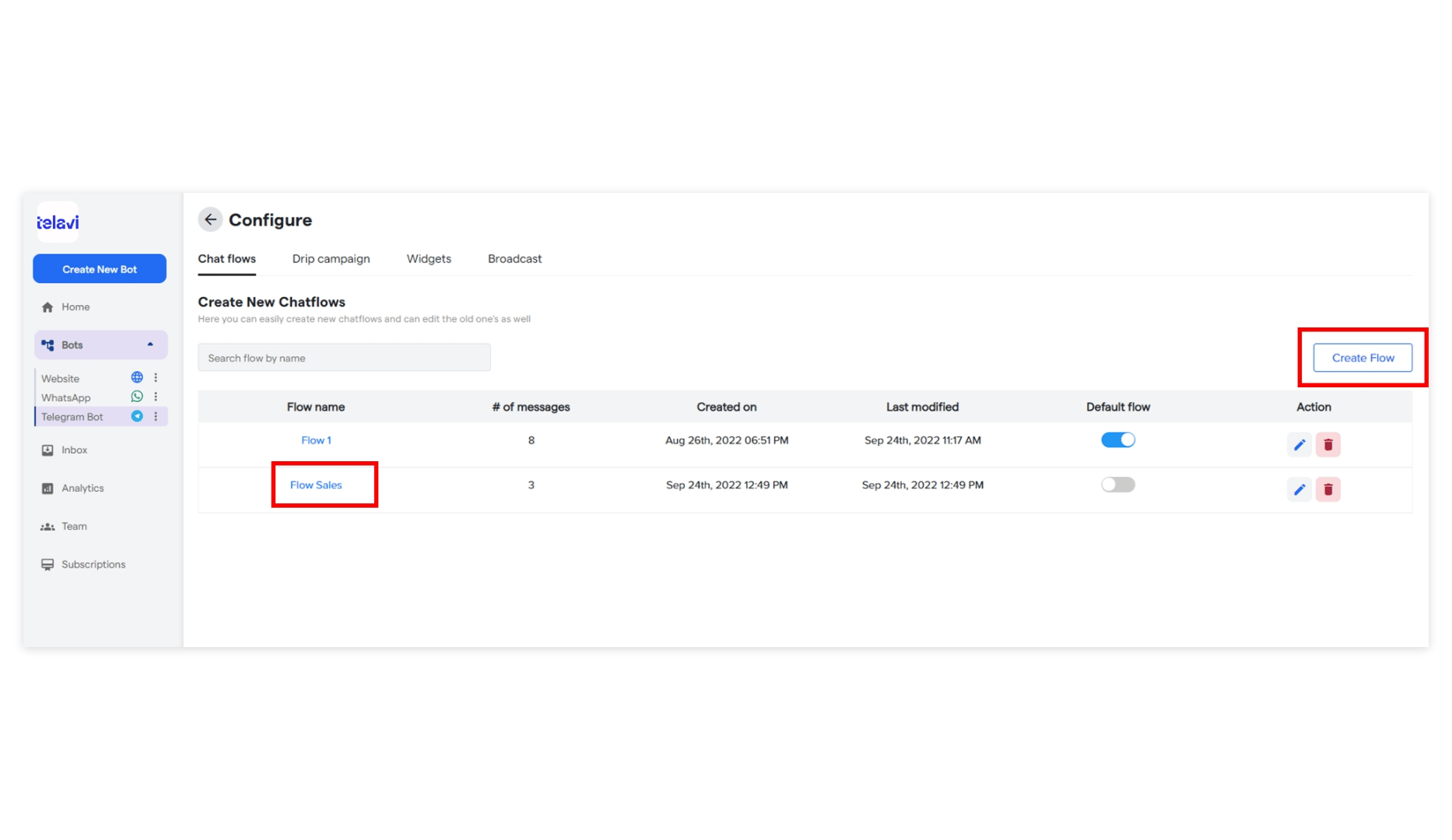1452x840 pixels.
Task: Collapse the Bots section arrow
Action: point(150,345)
